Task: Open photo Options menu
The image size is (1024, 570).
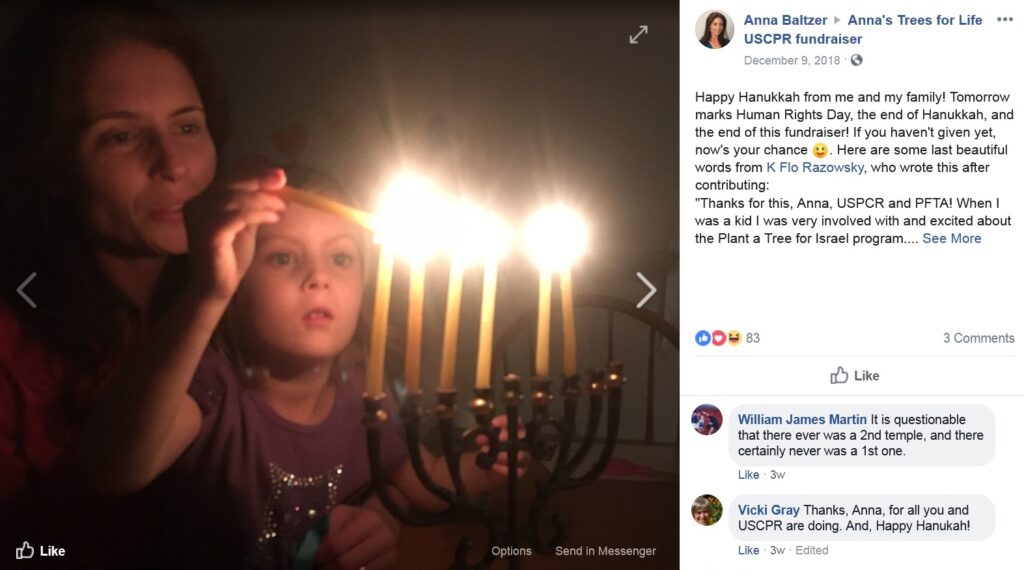Action: (x=511, y=550)
